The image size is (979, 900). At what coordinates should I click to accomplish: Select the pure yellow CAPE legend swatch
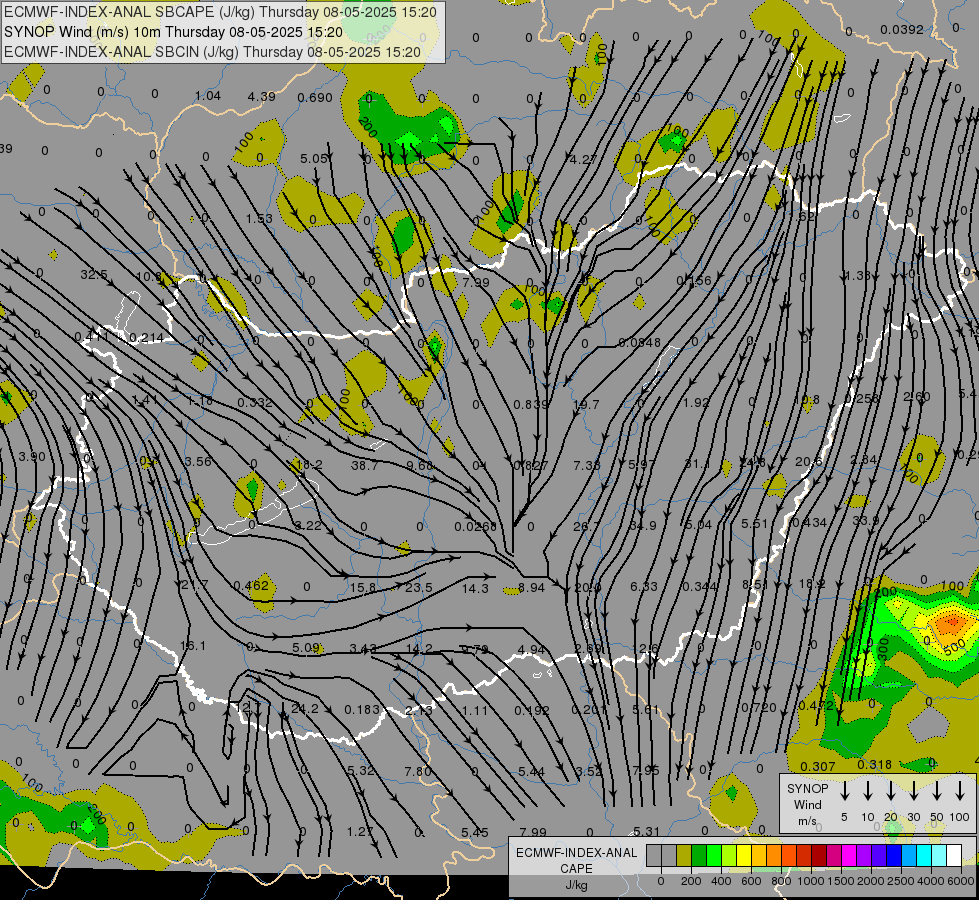tap(744, 856)
